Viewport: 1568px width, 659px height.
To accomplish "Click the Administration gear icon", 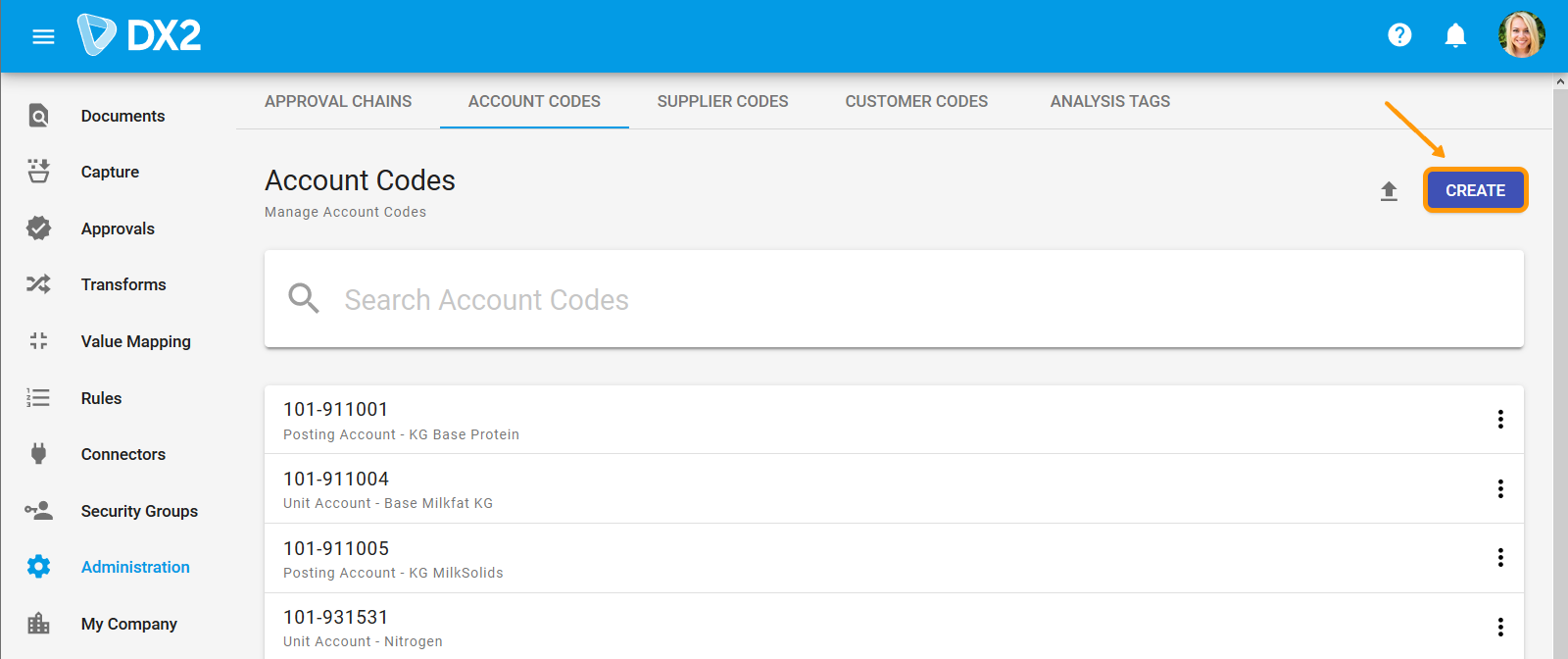I will coord(38,567).
